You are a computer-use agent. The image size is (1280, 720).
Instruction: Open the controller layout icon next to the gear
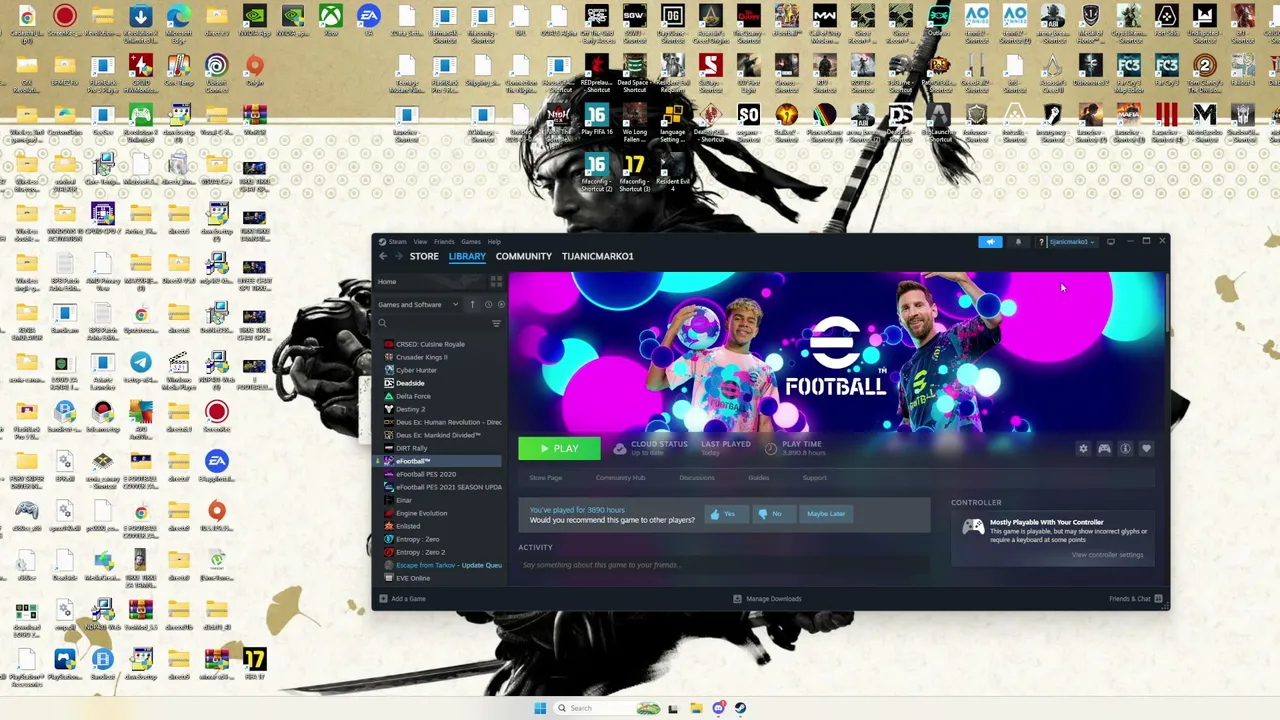click(1104, 449)
